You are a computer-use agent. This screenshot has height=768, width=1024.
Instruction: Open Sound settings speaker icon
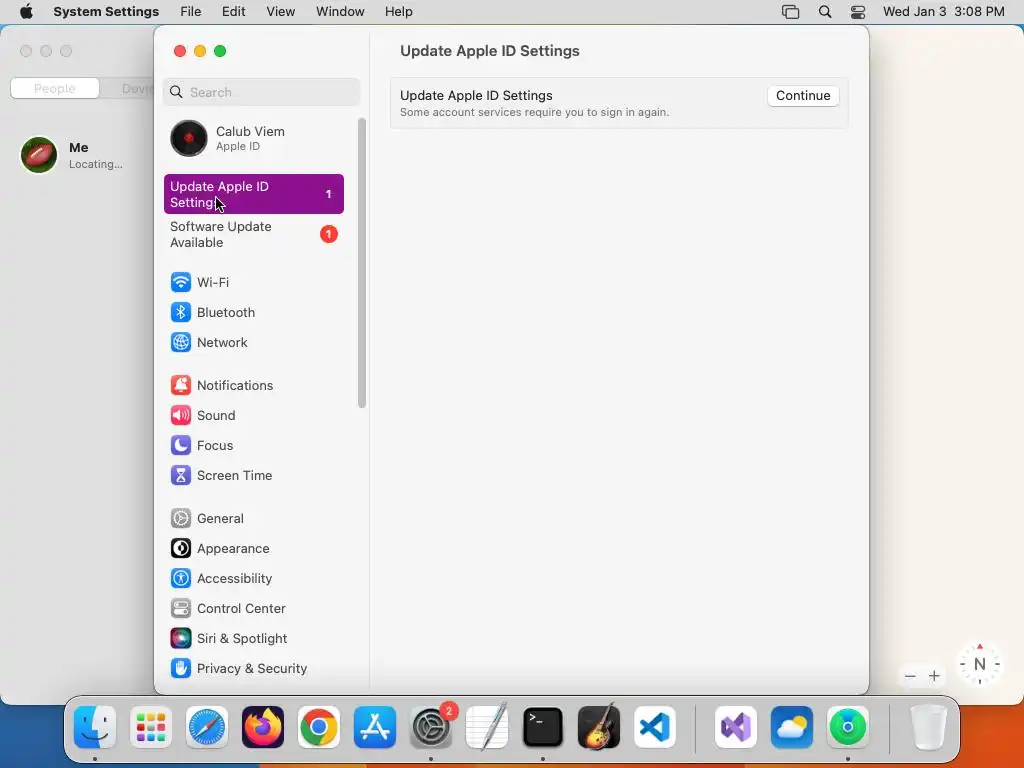pyautogui.click(x=181, y=415)
